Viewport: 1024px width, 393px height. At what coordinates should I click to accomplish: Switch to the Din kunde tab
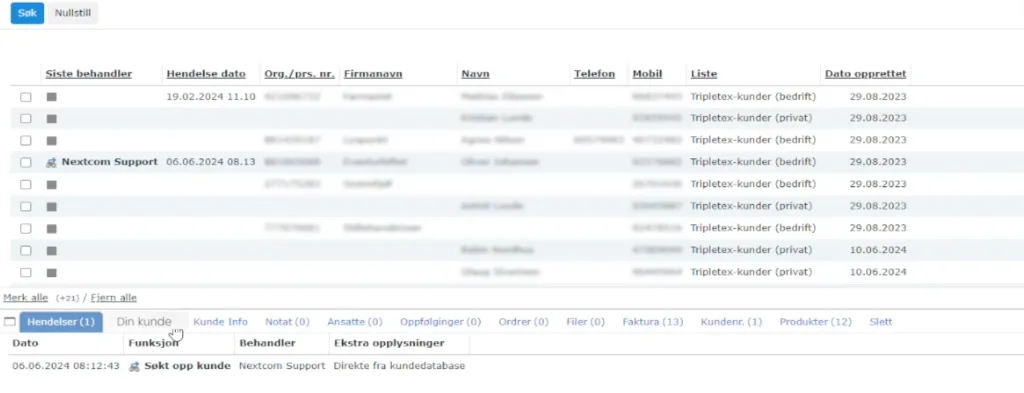tap(144, 322)
